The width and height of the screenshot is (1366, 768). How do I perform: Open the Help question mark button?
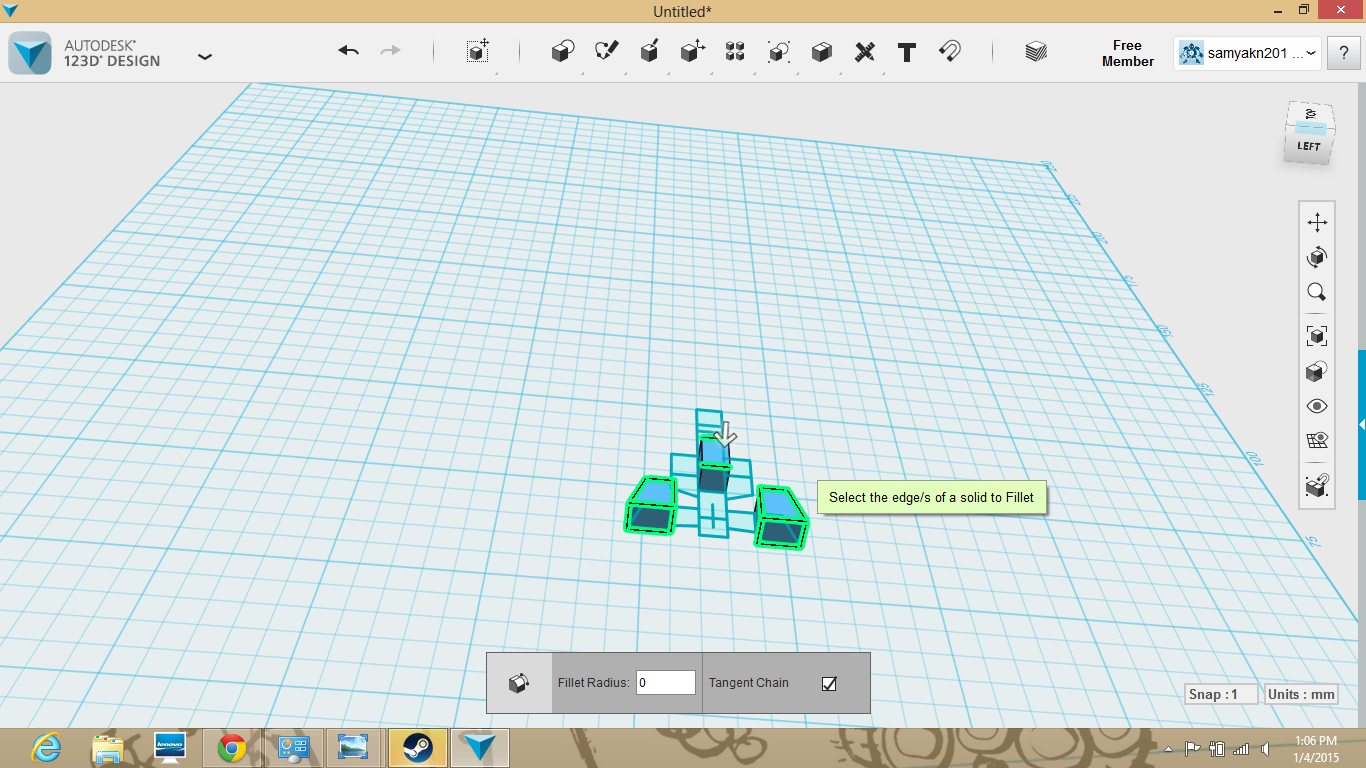point(1345,53)
